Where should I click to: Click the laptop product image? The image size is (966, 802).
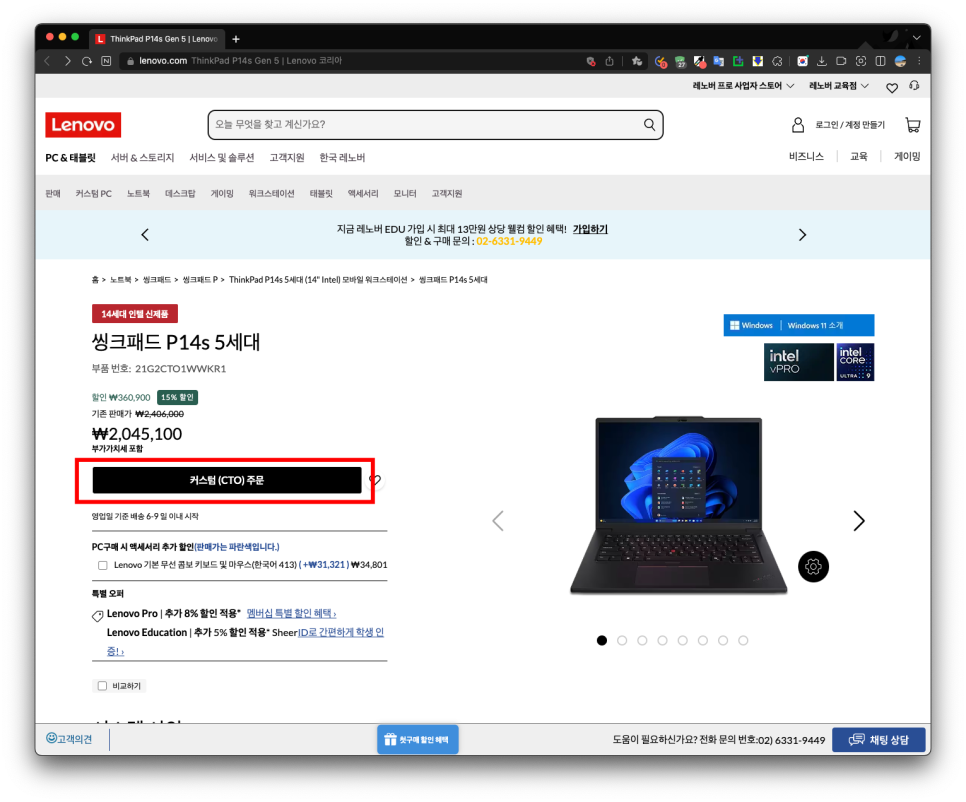(x=678, y=505)
